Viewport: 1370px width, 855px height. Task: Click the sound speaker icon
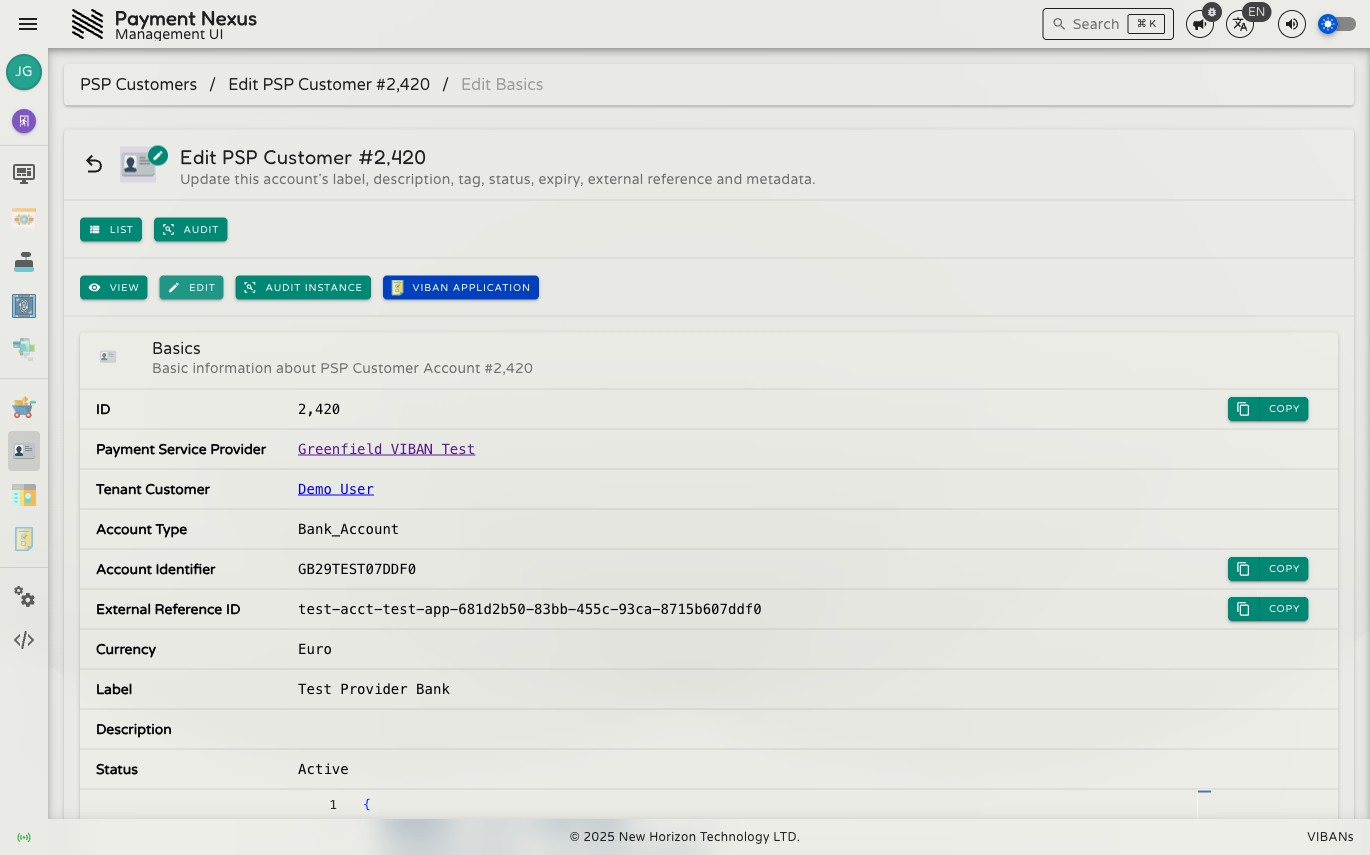coord(1292,24)
